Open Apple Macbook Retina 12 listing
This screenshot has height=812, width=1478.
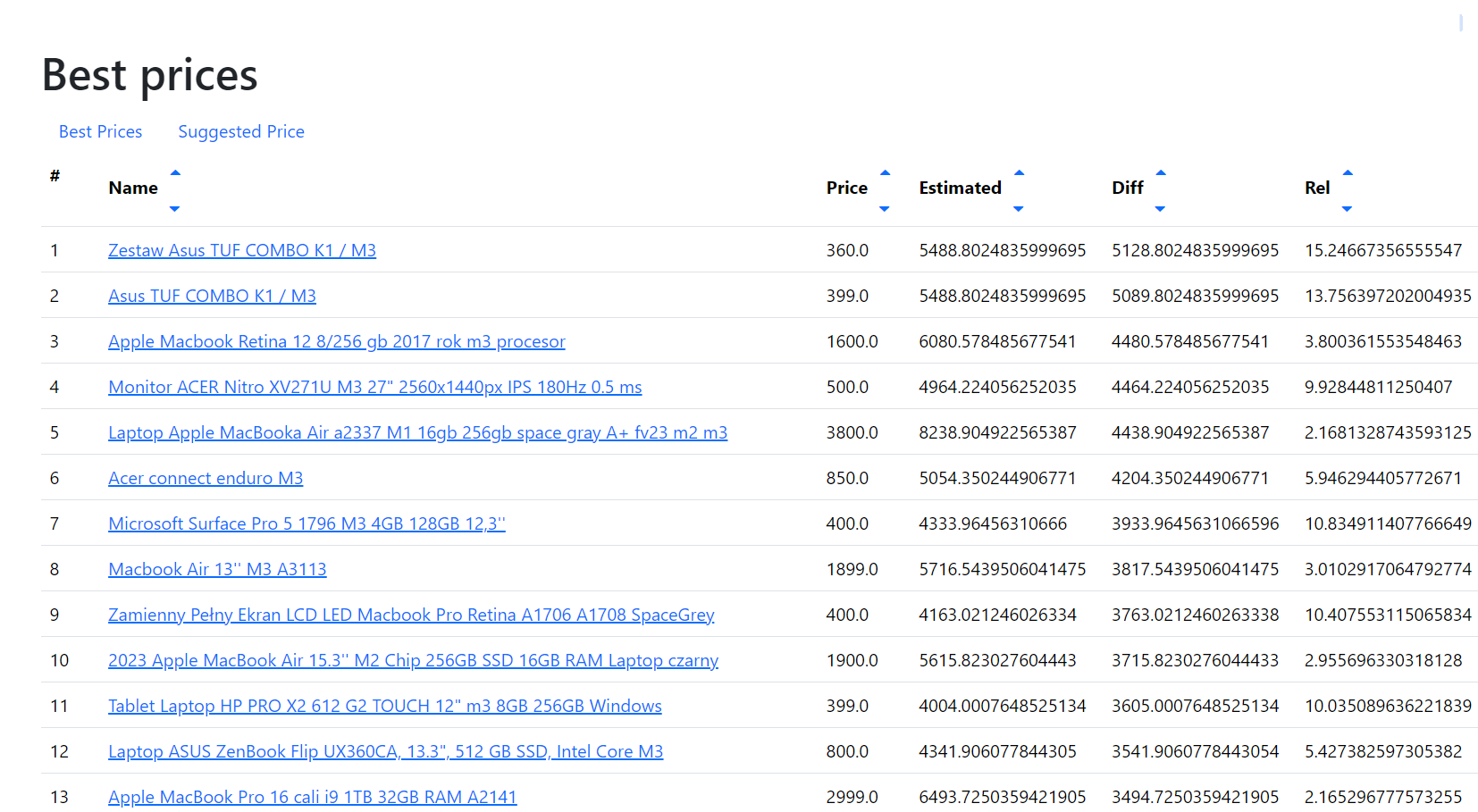coord(337,341)
